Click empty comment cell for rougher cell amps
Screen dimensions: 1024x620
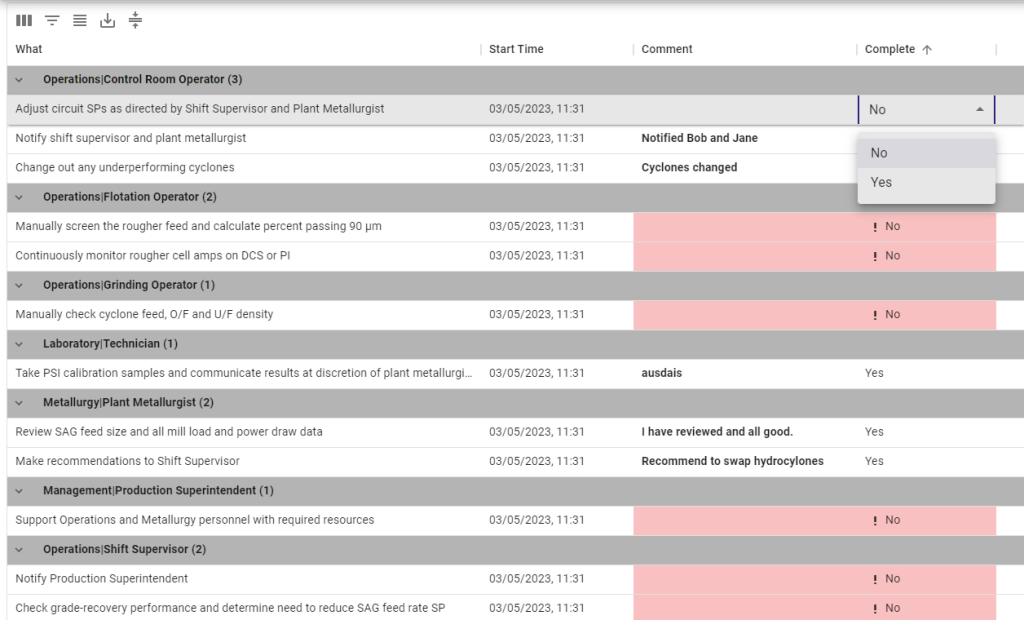point(744,256)
